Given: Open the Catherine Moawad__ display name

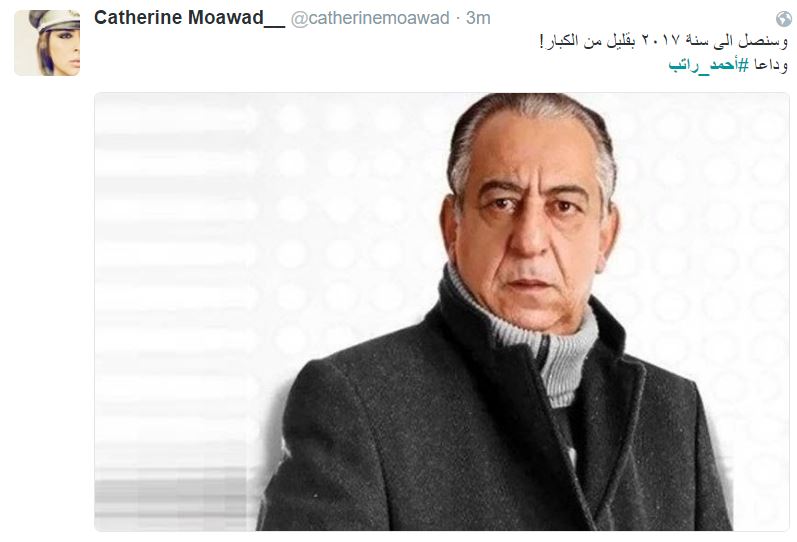Looking at the screenshot, I should (189, 18).
